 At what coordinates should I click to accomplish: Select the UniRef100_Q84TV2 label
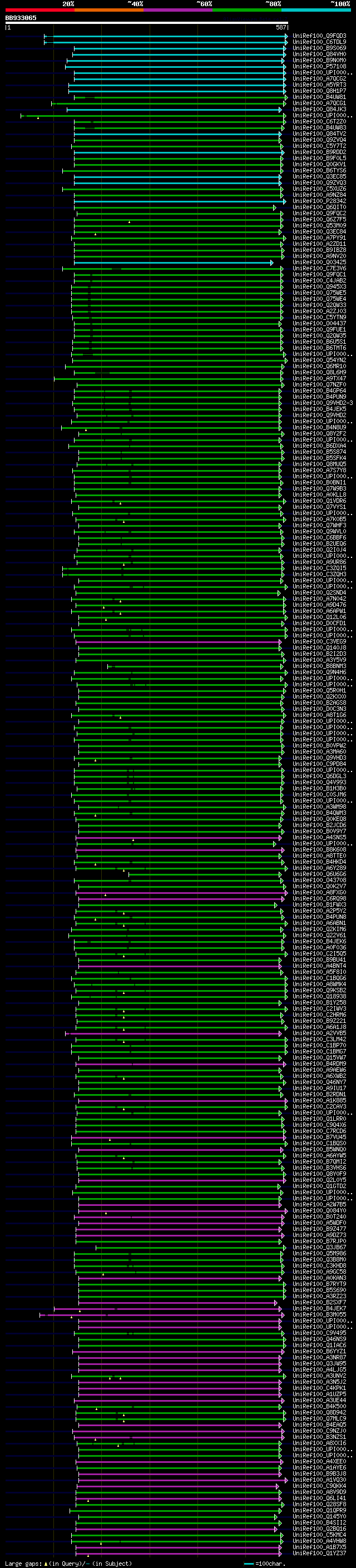319,134
